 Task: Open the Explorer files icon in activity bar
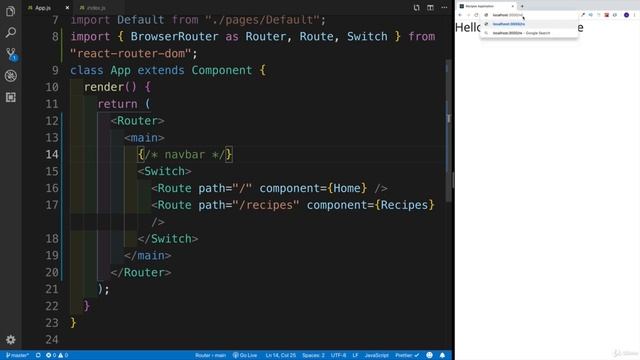[11, 11]
